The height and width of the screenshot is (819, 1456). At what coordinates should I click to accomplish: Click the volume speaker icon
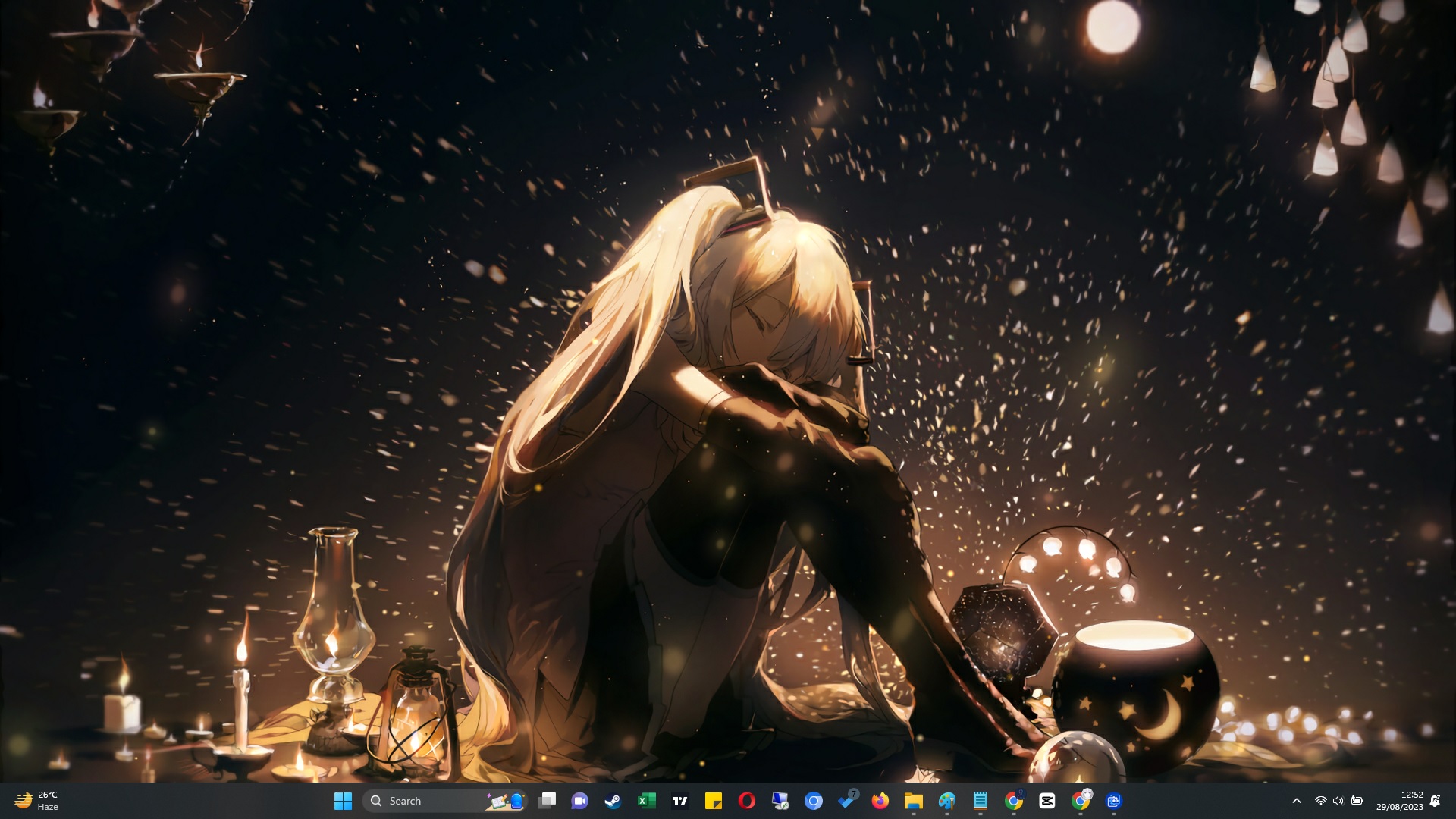click(x=1338, y=801)
